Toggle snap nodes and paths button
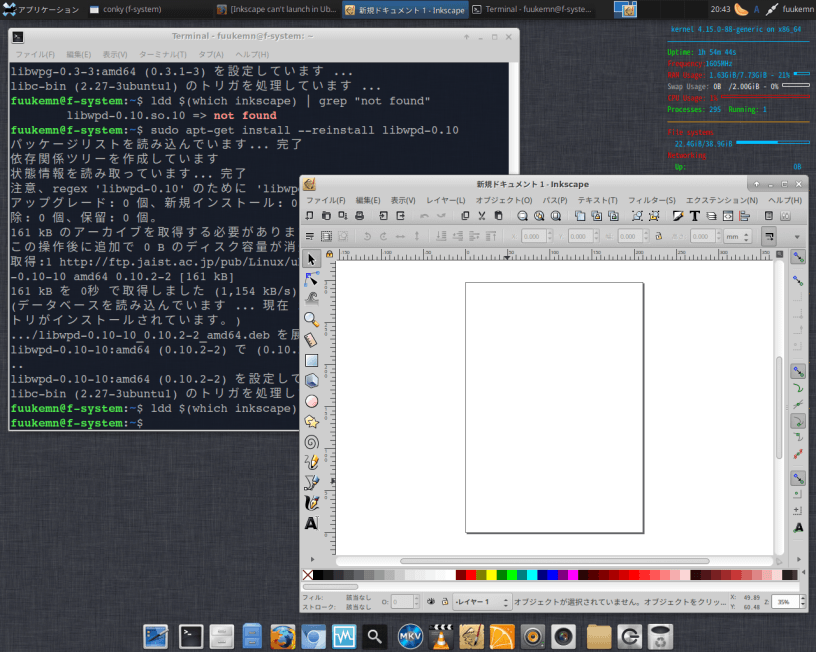 [x=798, y=371]
